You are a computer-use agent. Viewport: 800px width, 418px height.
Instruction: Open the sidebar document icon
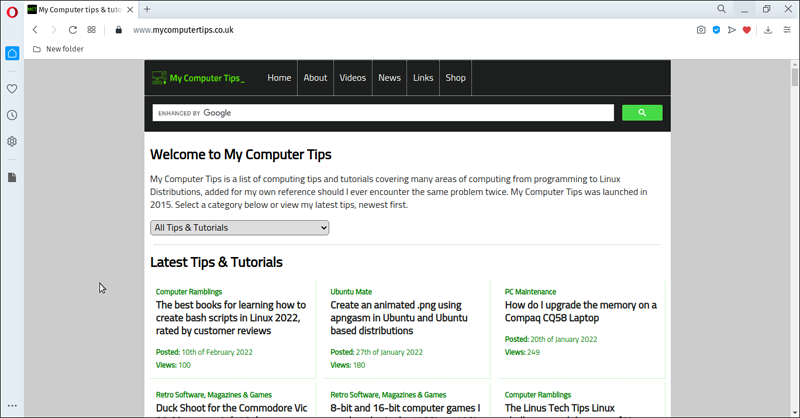12,177
